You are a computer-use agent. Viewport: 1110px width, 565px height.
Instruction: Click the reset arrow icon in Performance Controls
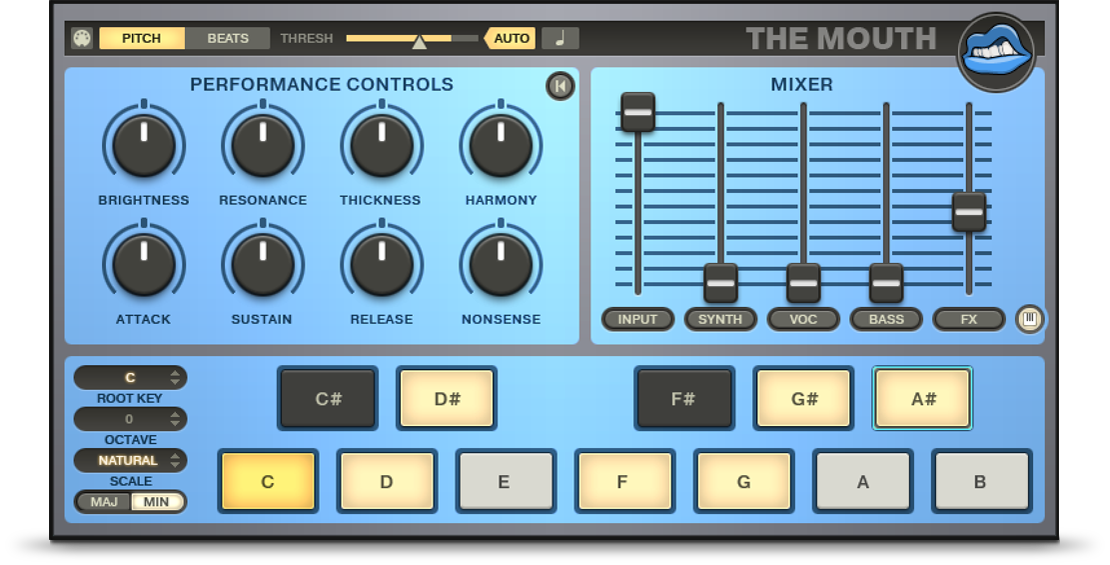tap(560, 87)
